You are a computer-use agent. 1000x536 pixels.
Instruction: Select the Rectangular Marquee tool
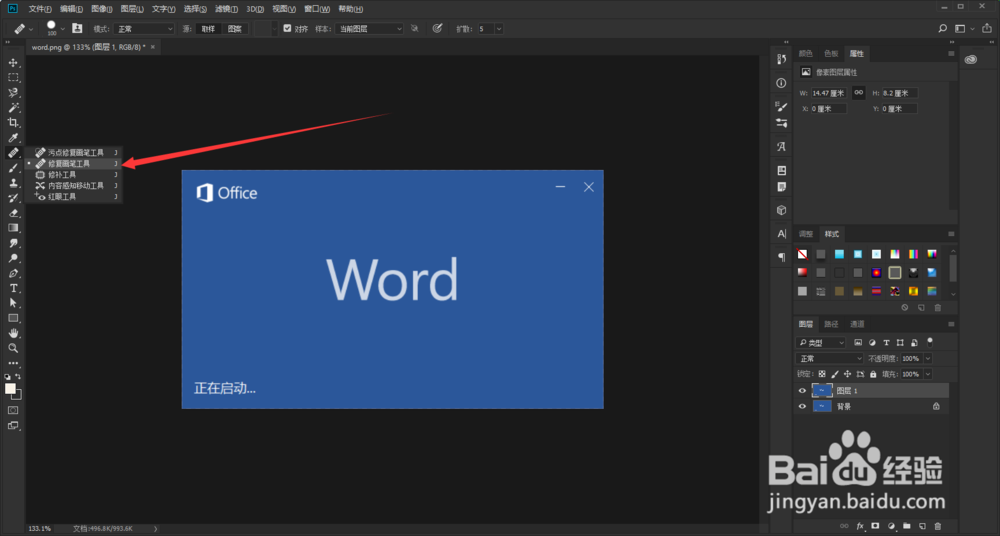click(13, 77)
